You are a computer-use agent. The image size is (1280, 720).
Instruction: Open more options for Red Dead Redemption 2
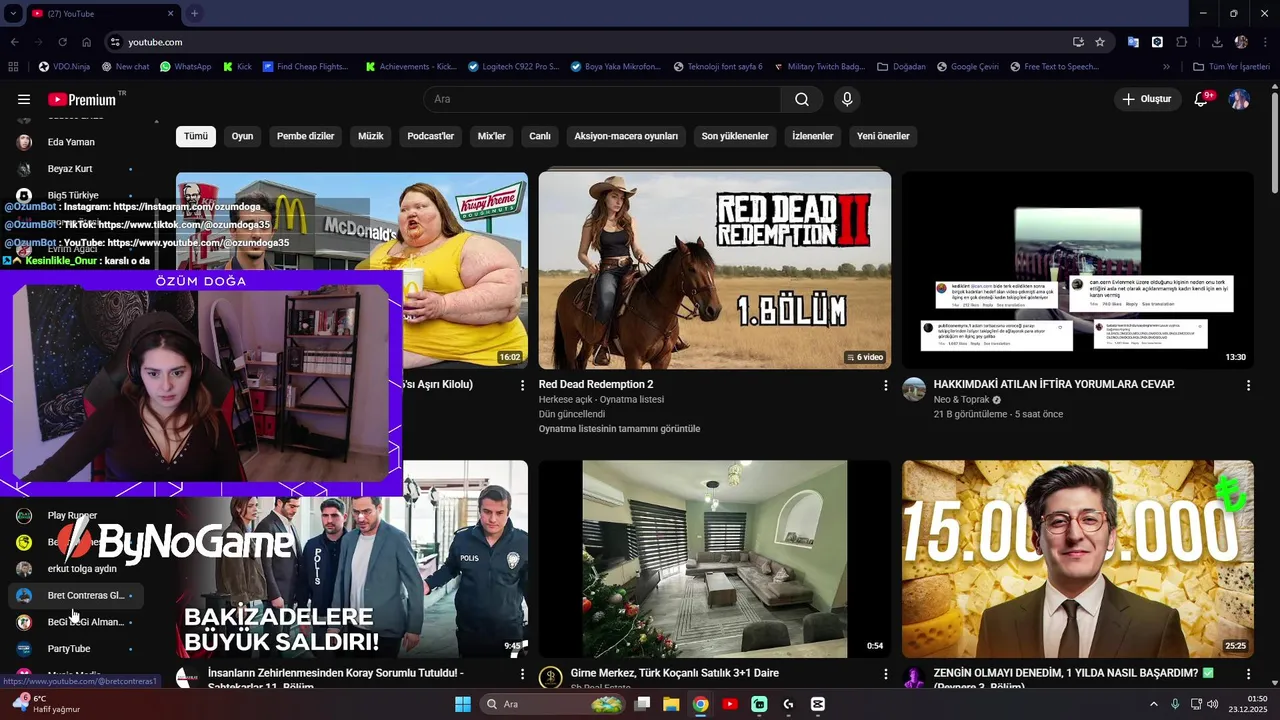point(885,385)
